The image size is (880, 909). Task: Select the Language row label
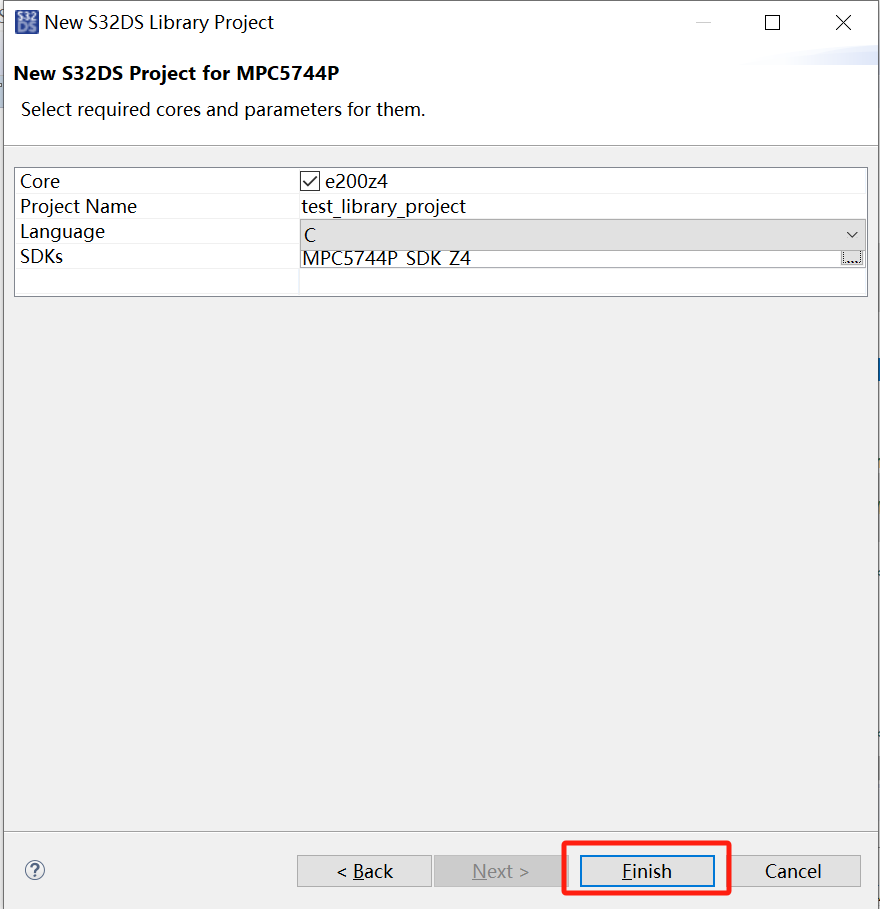63,231
